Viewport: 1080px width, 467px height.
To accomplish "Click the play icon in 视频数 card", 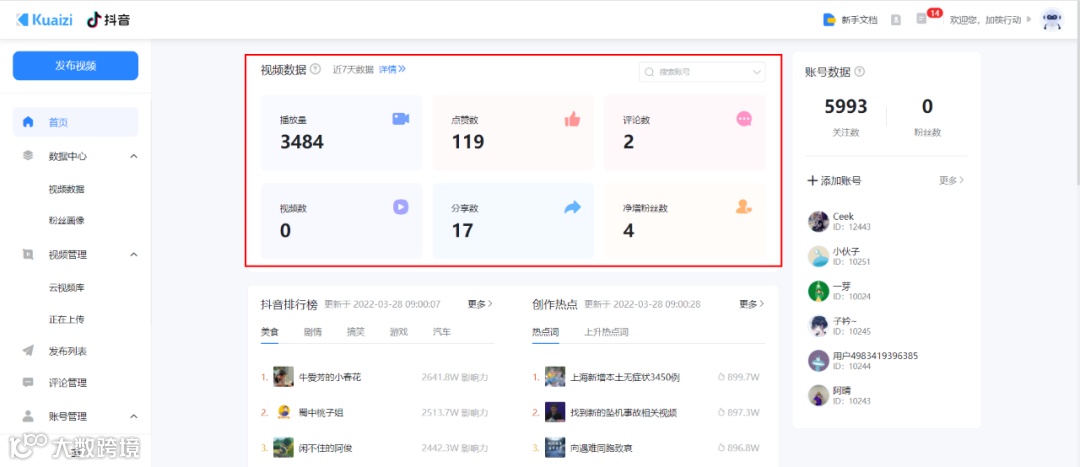I will [x=401, y=206].
